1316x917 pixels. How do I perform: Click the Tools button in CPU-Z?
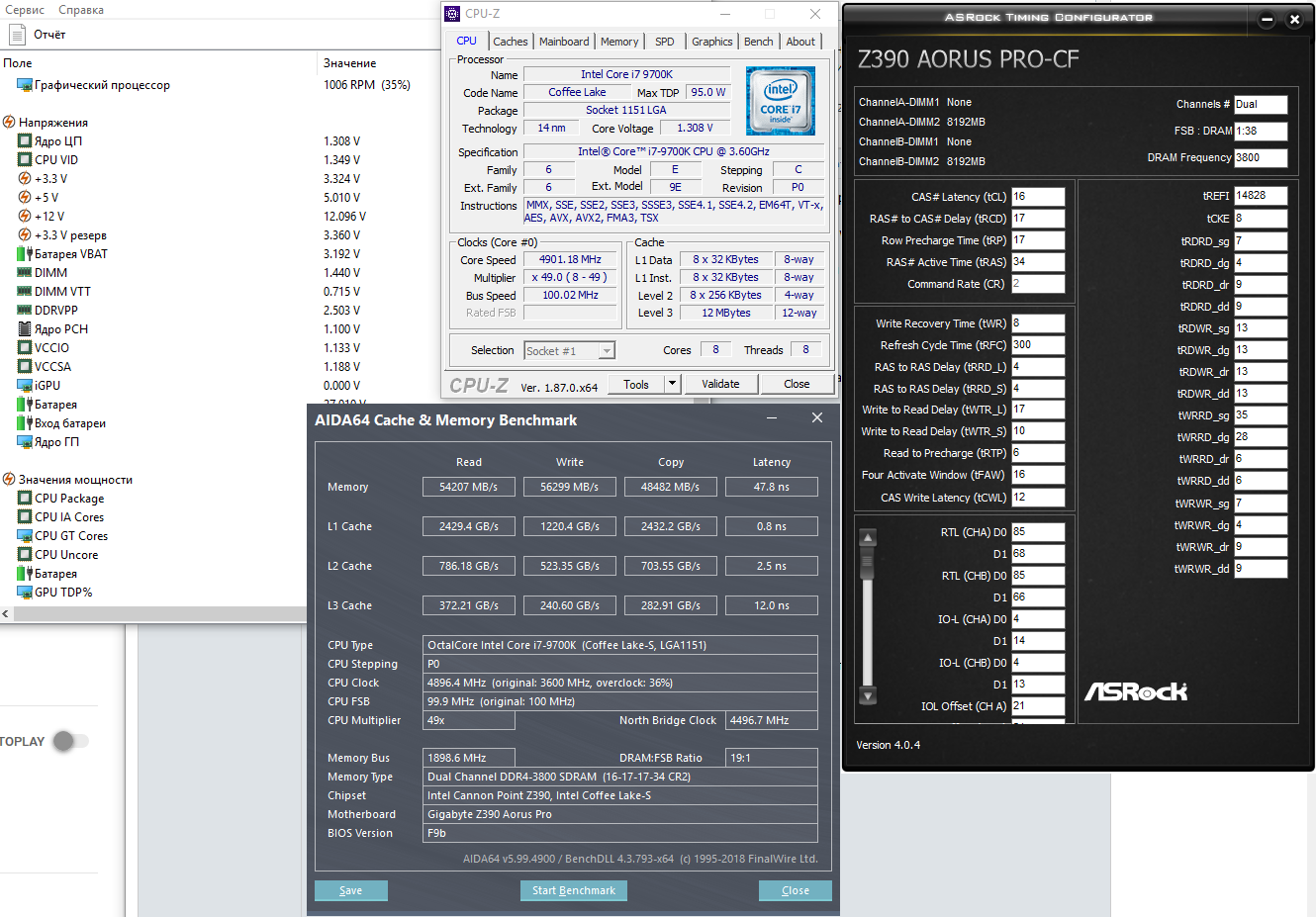coord(636,384)
